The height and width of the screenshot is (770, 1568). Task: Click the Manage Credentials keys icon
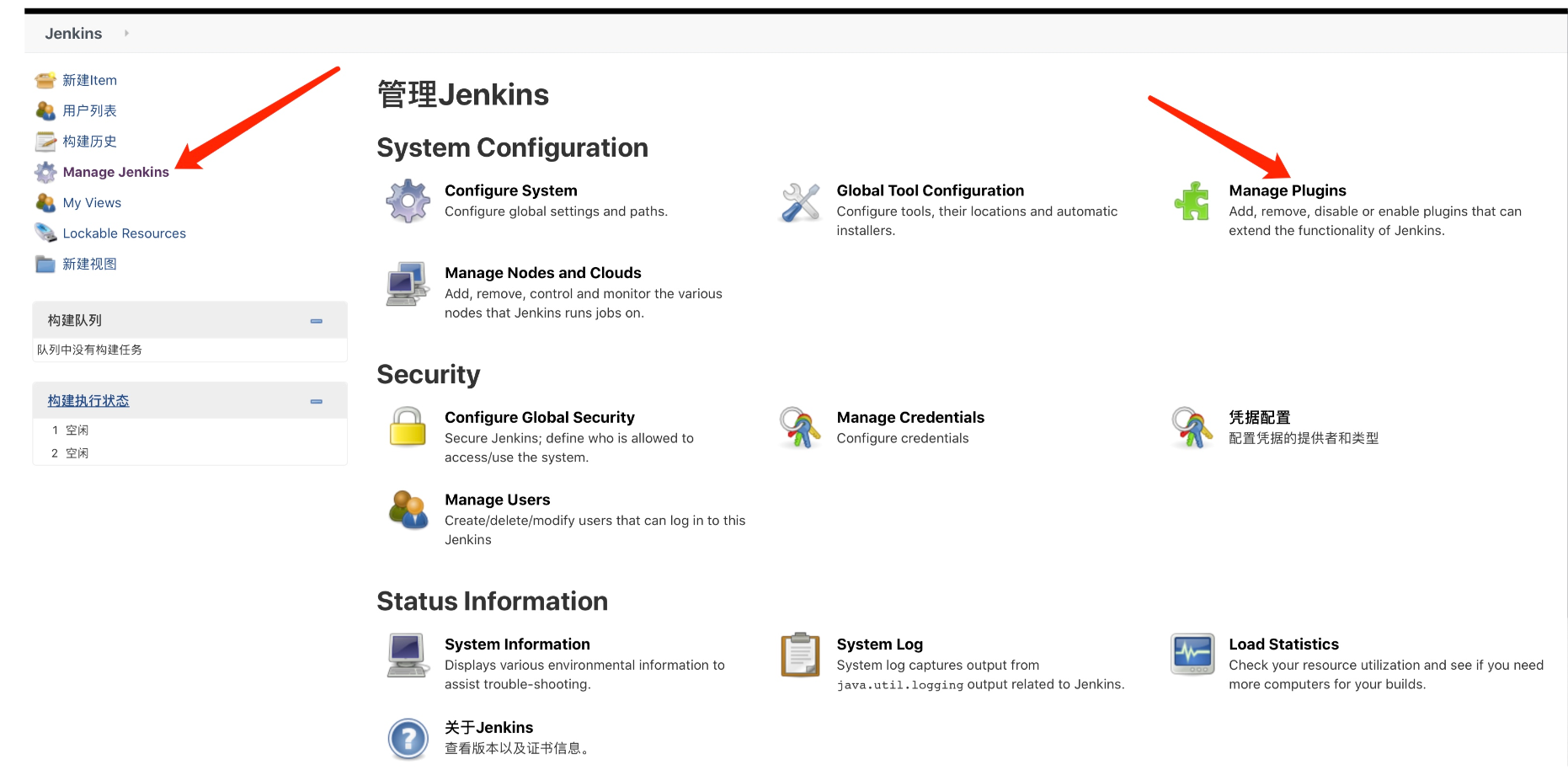tap(800, 427)
